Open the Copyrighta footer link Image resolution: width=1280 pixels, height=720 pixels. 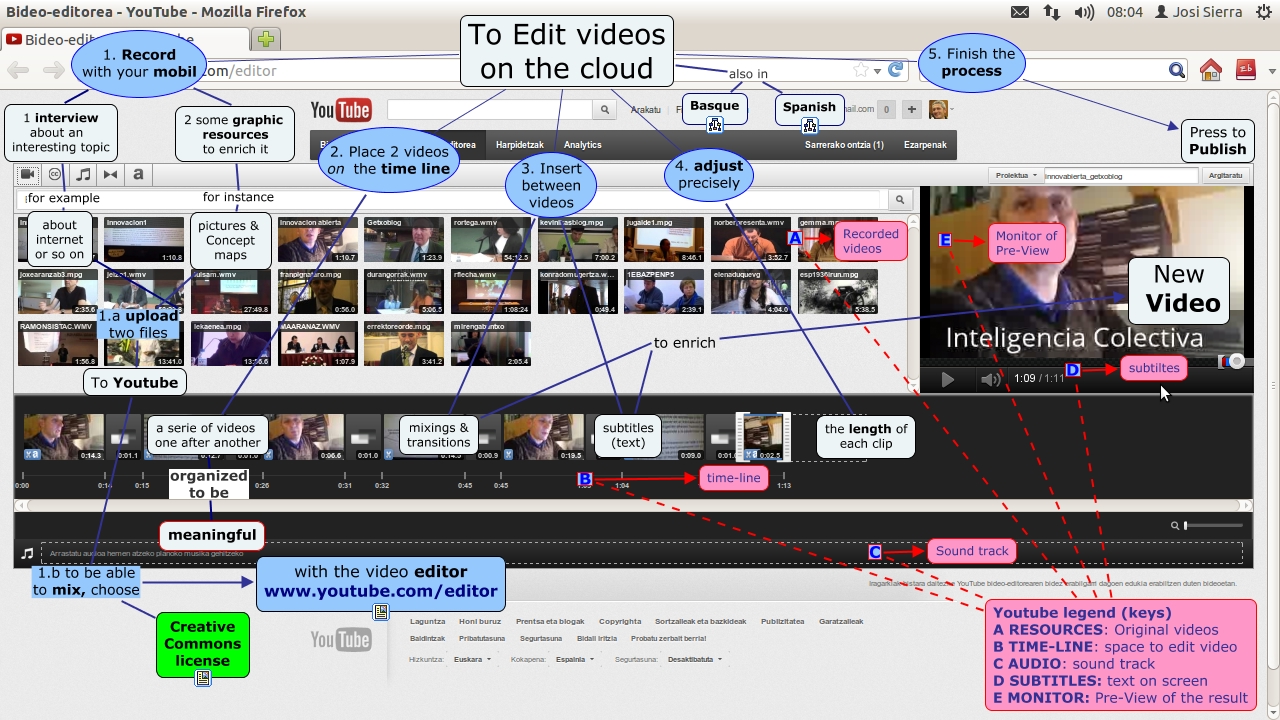[620, 621]
